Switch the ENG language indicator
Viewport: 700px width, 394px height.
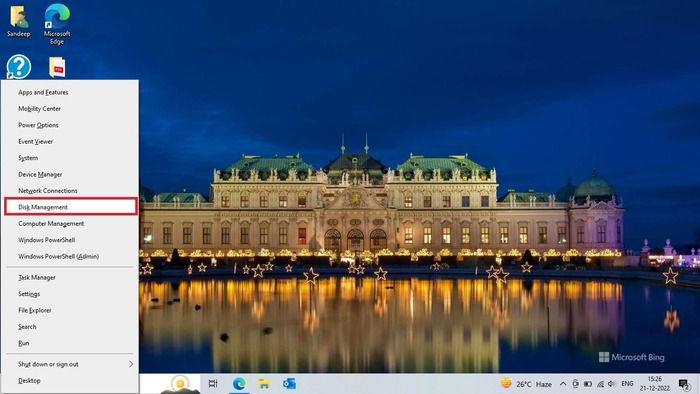(627, 384)
